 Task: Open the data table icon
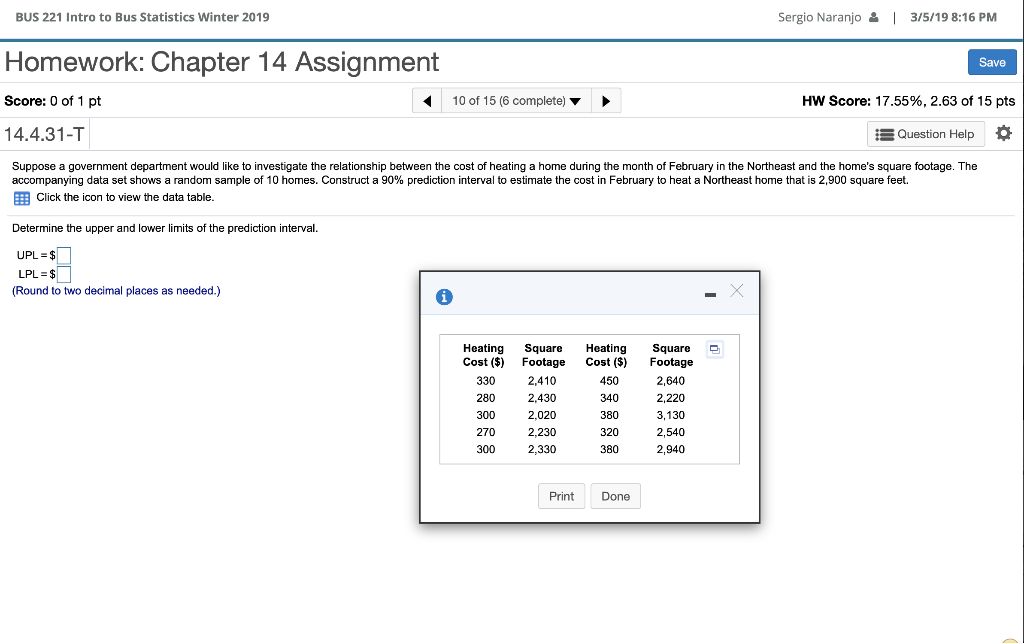coord(20,198)
